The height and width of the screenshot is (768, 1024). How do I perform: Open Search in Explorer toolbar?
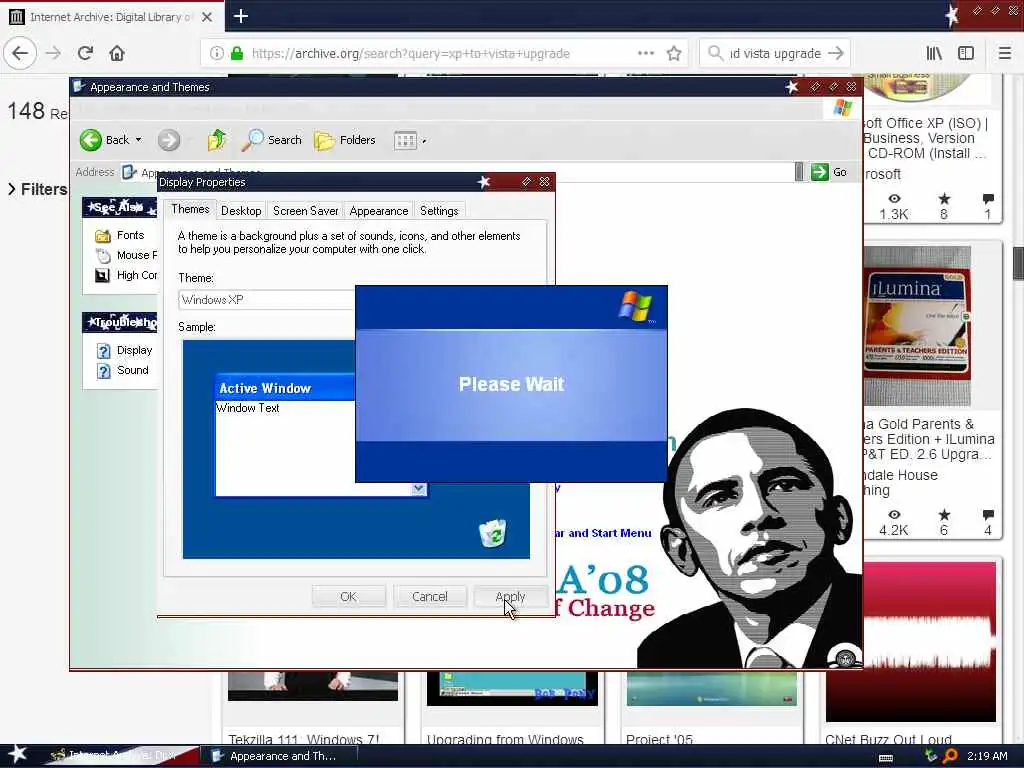(x=271, y=140)
